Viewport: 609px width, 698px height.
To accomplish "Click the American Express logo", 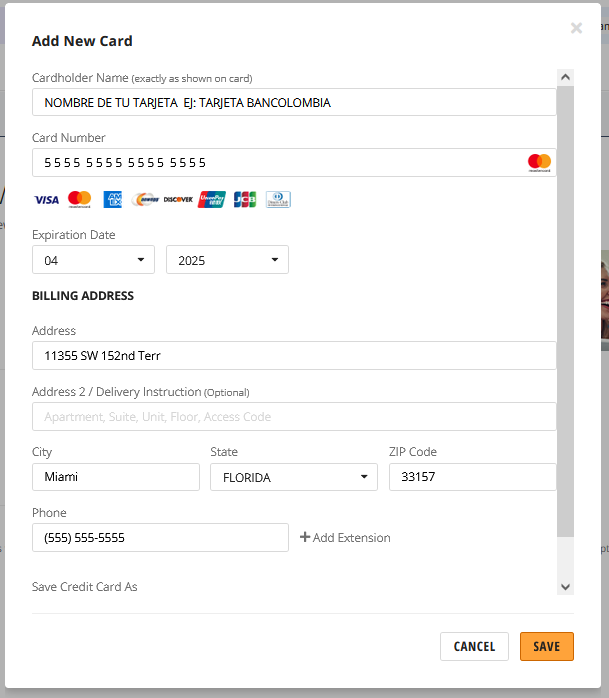I will (113, 199).
